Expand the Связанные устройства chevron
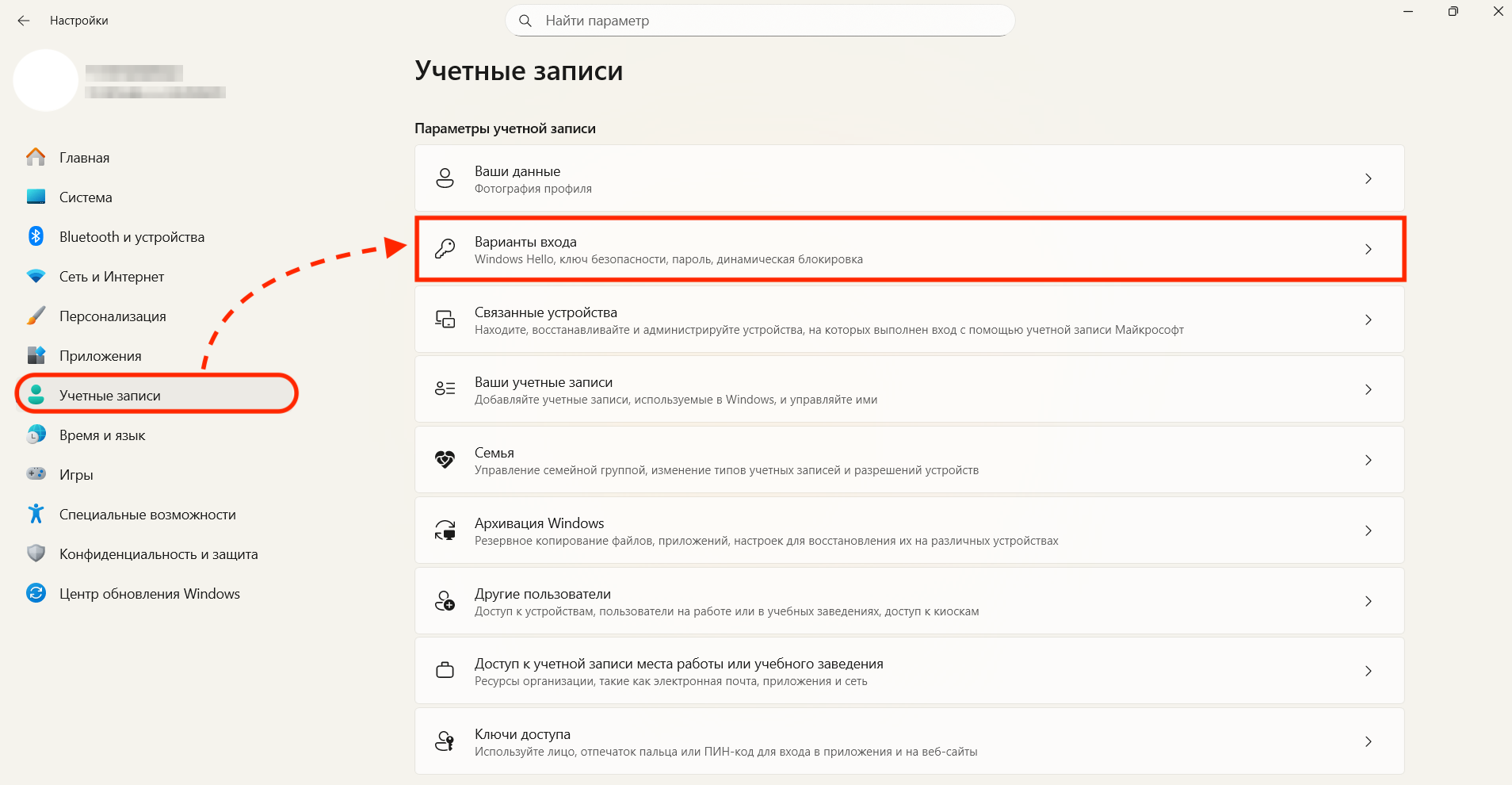 pyautogui.click(x=1369, y=320)
